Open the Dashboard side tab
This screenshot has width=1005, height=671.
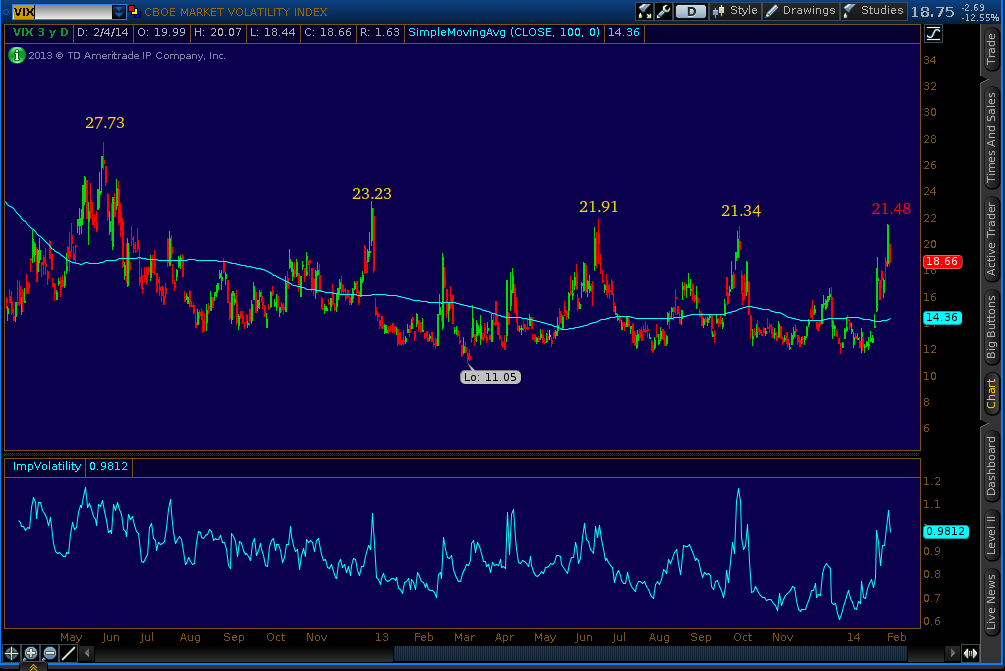pos(991,465)
